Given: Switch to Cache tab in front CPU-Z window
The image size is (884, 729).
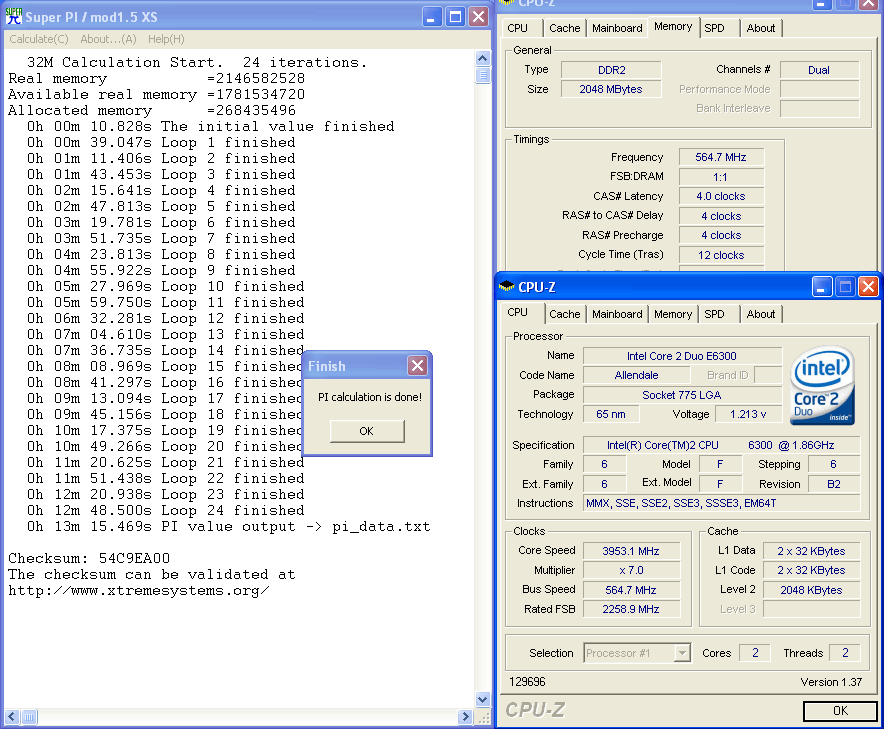Looking at the screenshot, I should coord(564,314).
